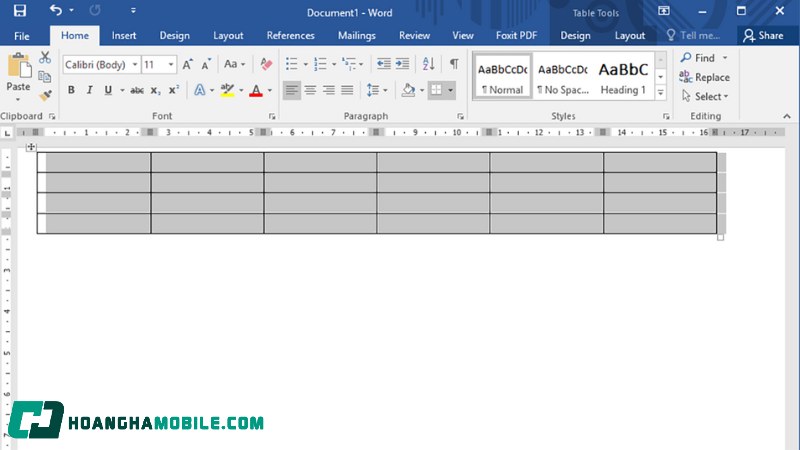Click the Grow Font size icon
Viewport: 800px width, 450px height.
187,64
